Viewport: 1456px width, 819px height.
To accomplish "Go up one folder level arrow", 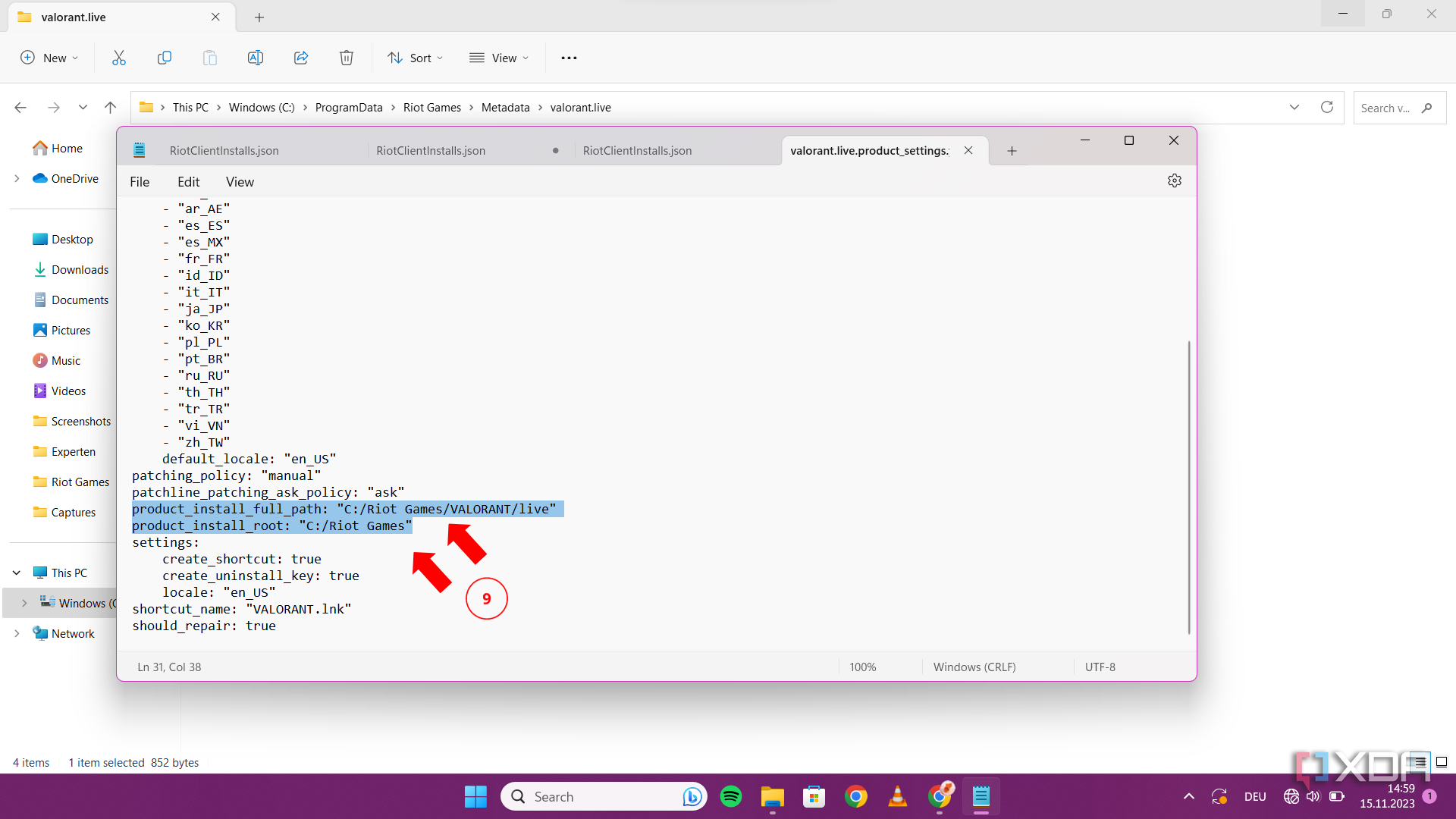I will point(110,108).
